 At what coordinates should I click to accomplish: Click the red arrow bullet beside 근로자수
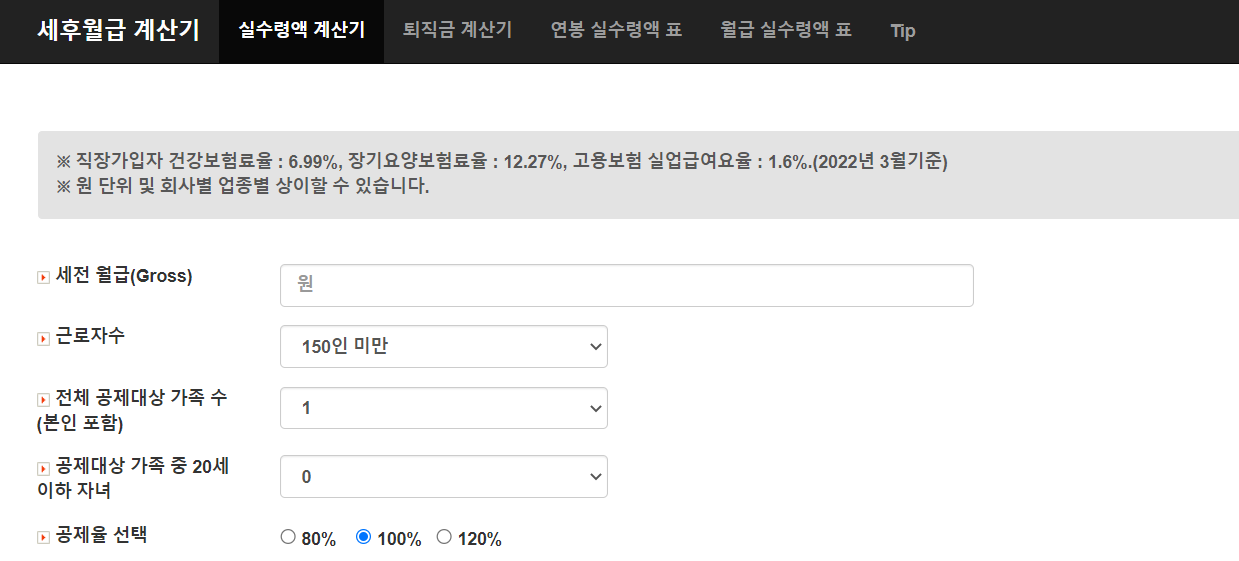43,338
